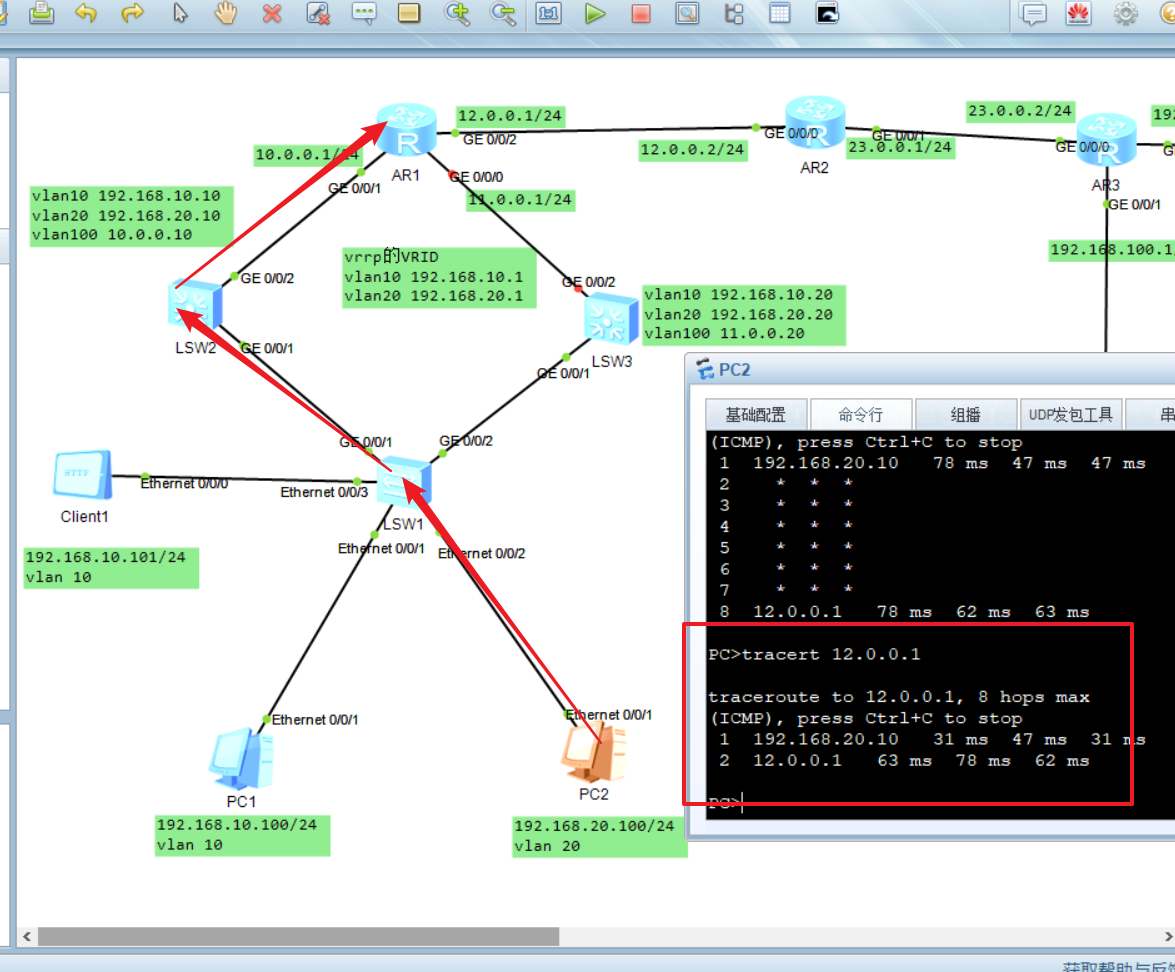Select the hand pan tool
This screenshot has height=972, width=1175.
(x=225, y=13)
